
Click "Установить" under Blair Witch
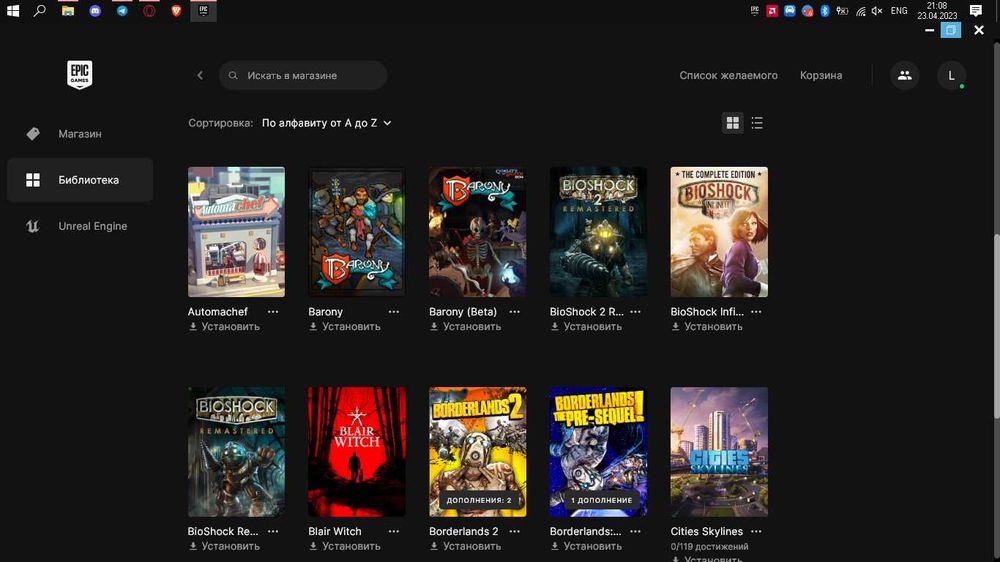(x=345, y=546)
